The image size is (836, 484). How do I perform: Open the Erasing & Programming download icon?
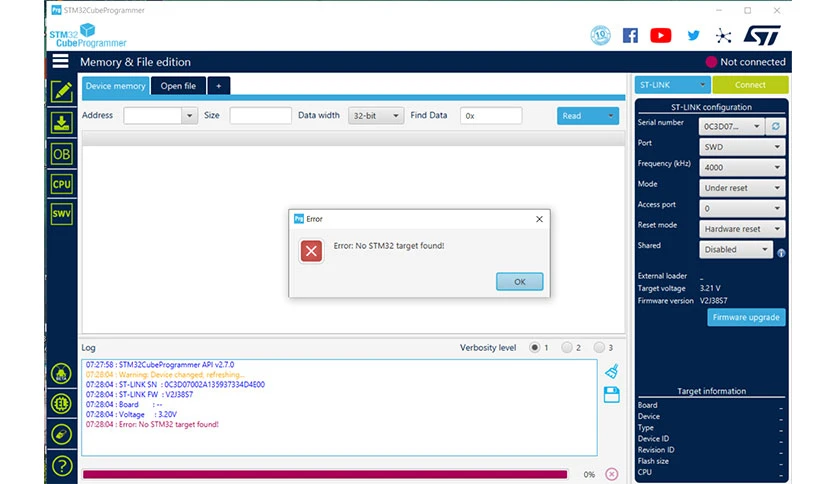62,123
